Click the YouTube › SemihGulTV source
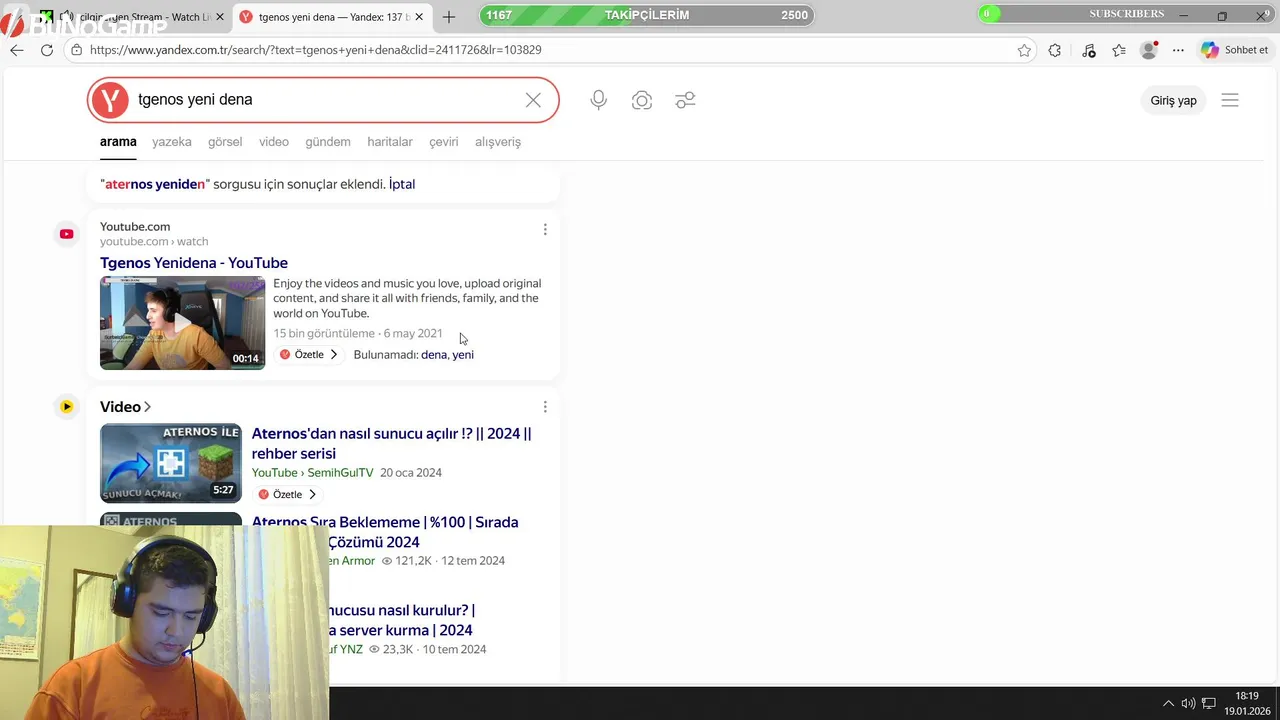The width and height of the screenshot is (1280, 720). 312,473
